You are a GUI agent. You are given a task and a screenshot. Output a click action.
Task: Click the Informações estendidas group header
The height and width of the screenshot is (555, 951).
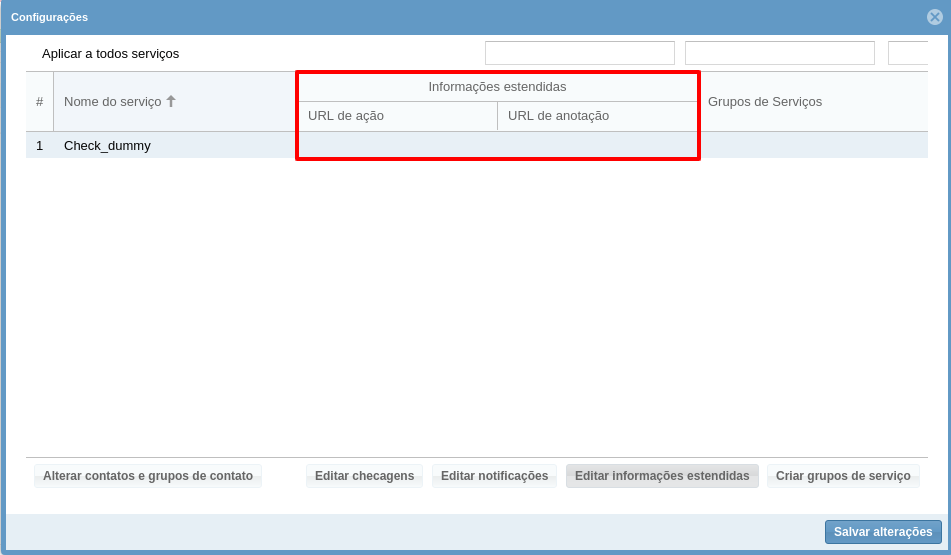pos(497,87)
